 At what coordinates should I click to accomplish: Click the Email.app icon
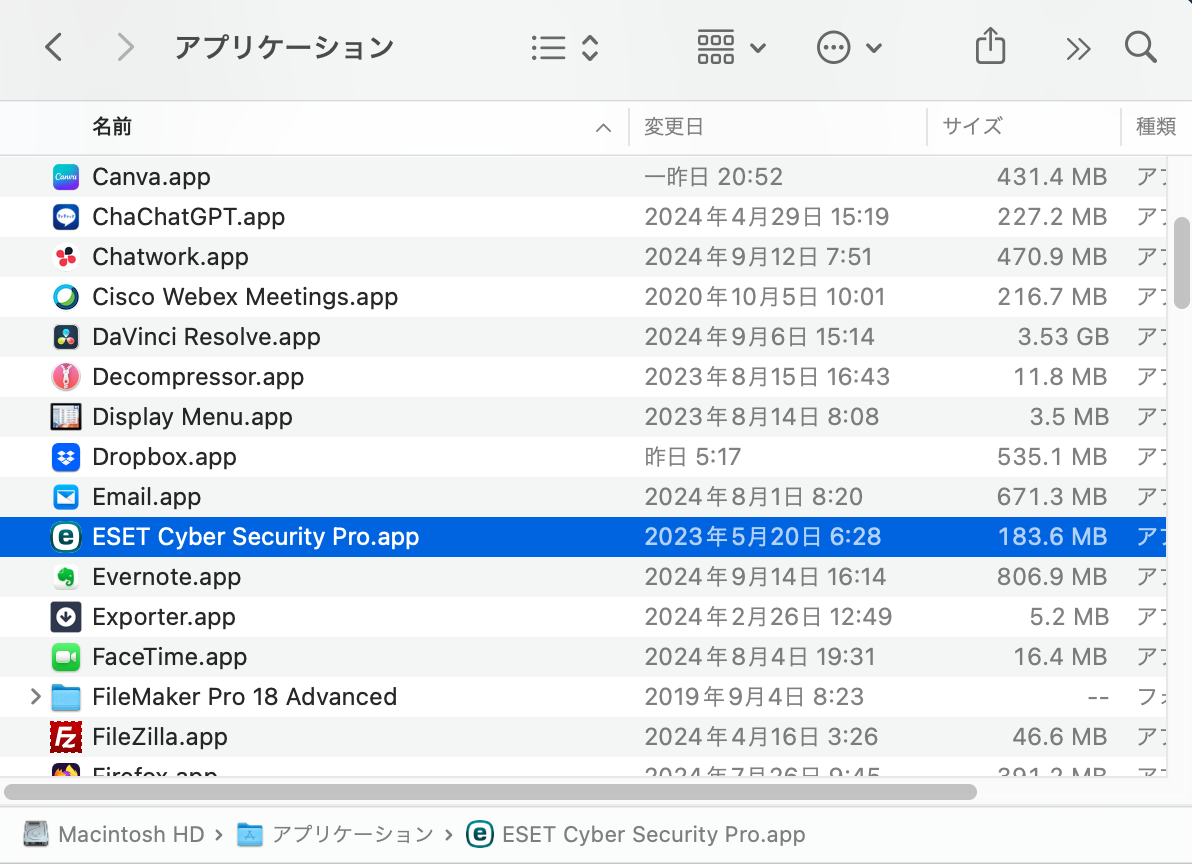(66, 497)
